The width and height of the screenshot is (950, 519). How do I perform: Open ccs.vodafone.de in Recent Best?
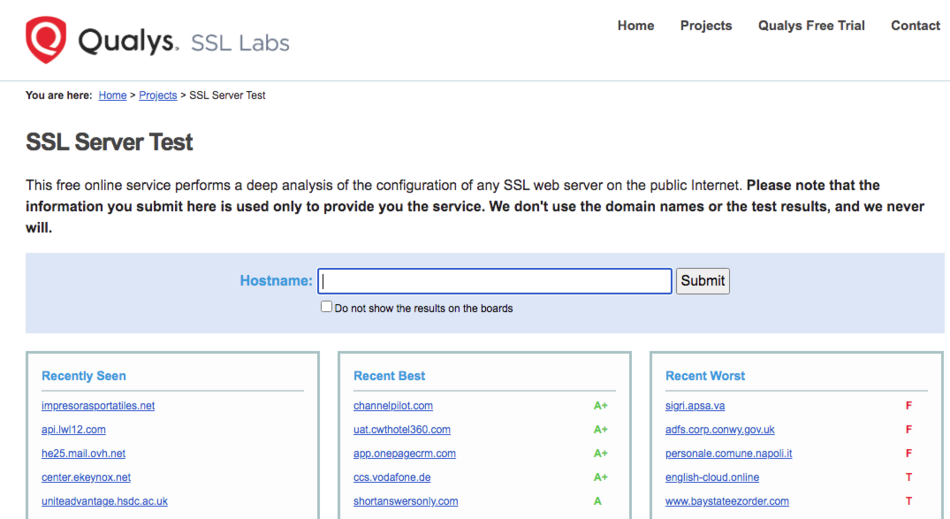point(392,477)
